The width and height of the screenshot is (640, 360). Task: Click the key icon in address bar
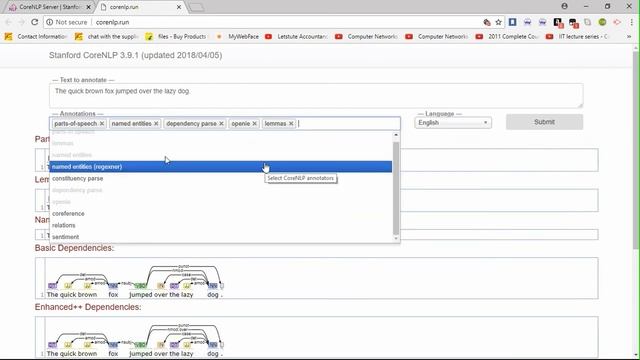coord(487,22)
